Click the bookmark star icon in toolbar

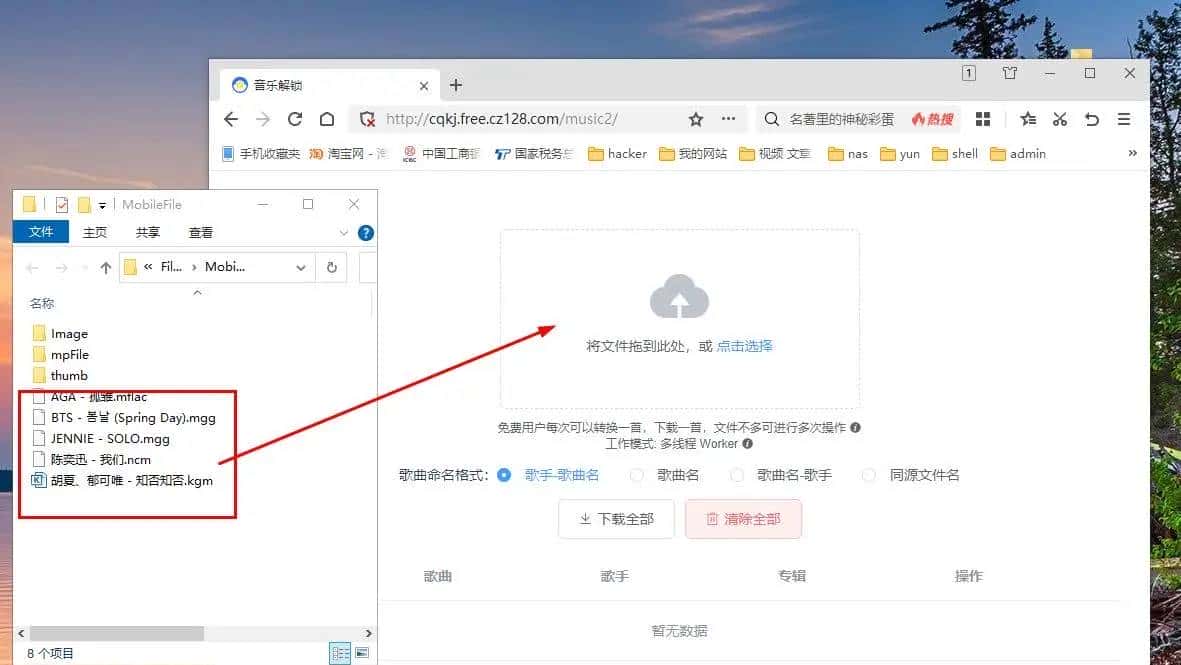1028,119
